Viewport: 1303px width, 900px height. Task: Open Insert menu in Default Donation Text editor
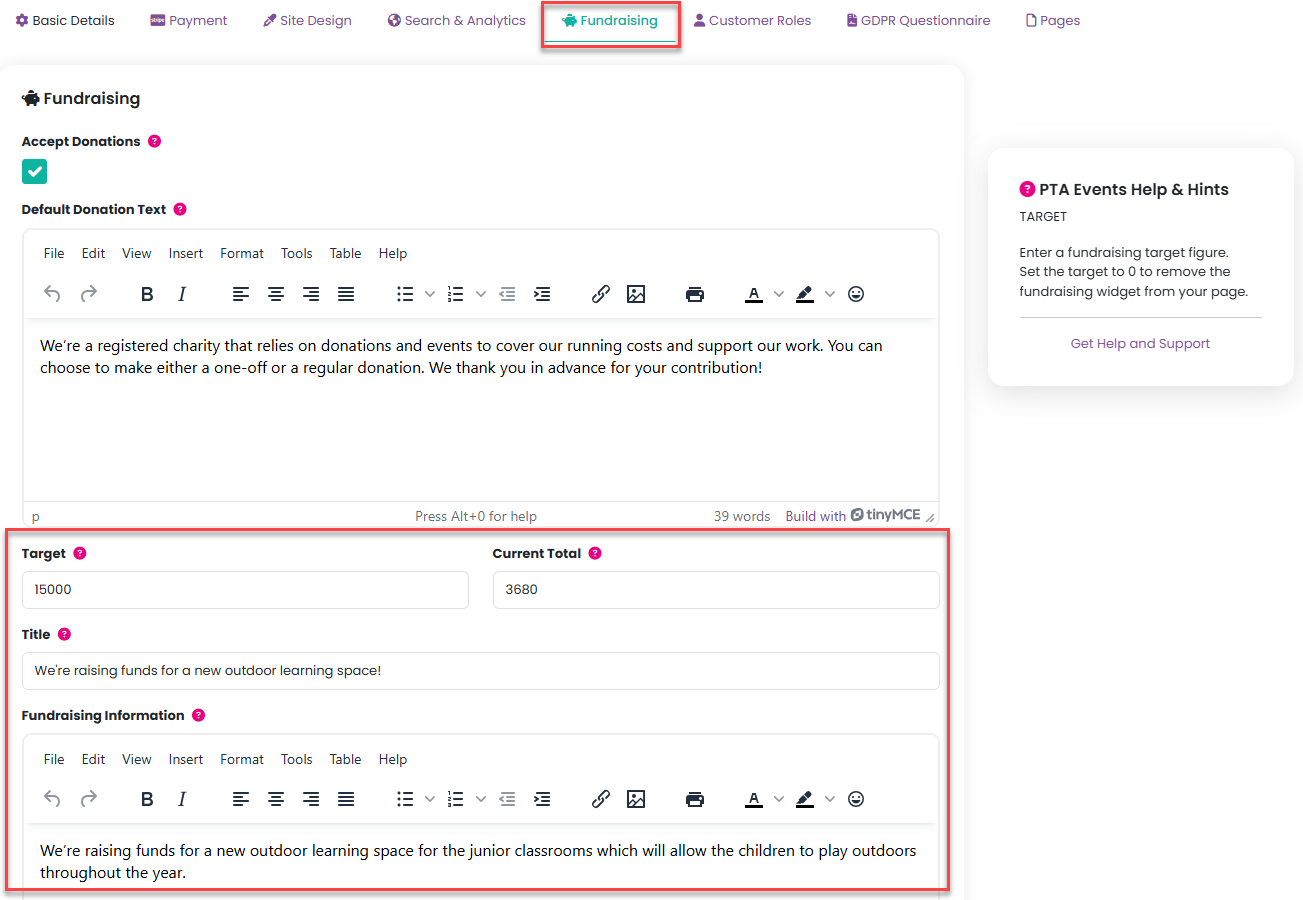click(x=186, y=253)
